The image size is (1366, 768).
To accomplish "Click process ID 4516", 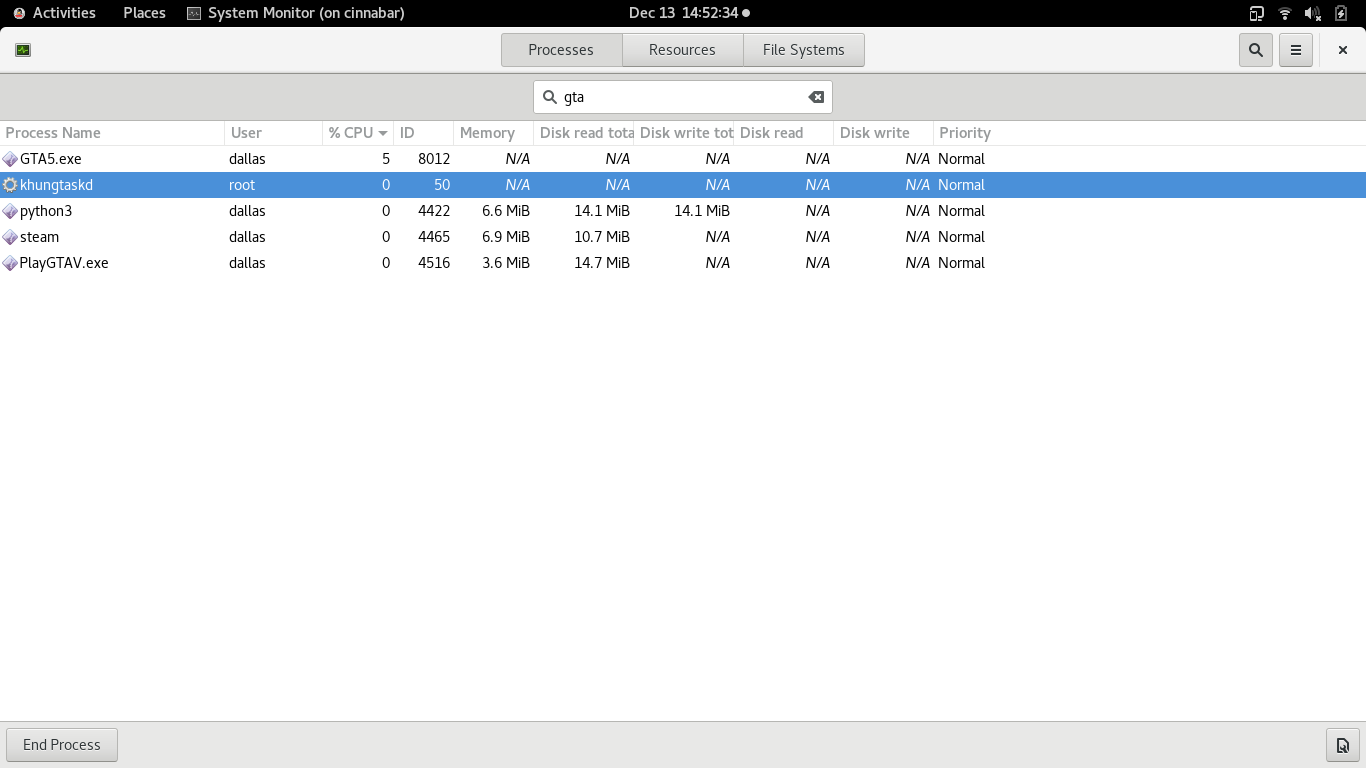I will [x=434, y=263].
